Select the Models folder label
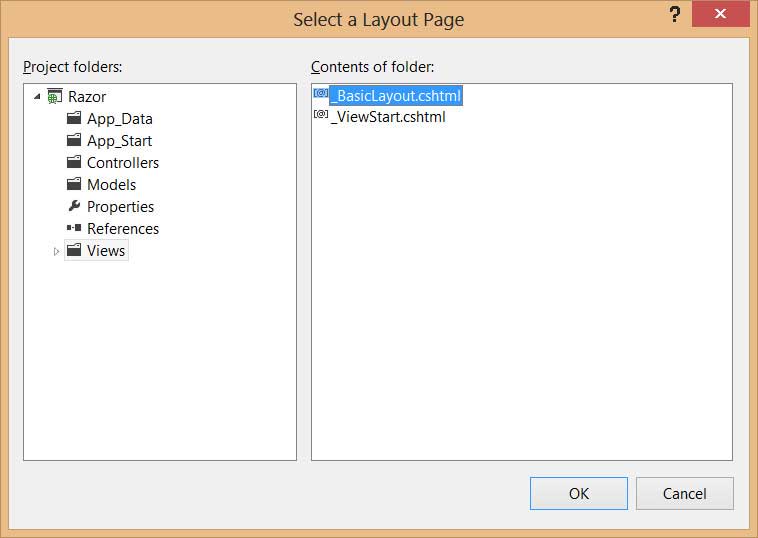758x538 pixels. coord(112,185)
